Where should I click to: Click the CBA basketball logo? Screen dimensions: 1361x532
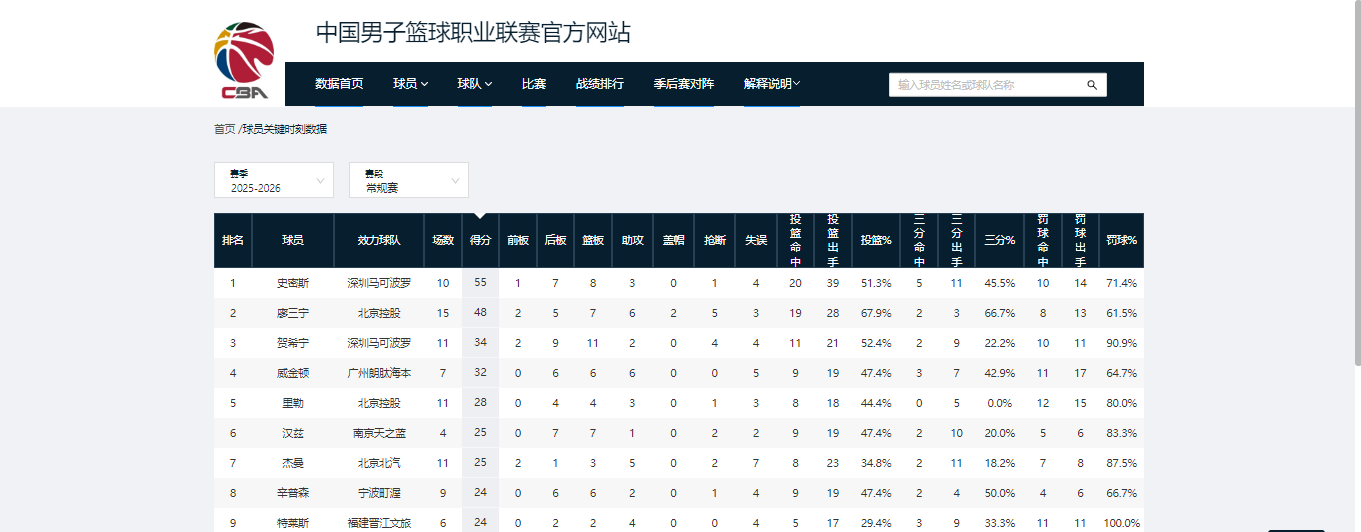click(x=245, y=60)
